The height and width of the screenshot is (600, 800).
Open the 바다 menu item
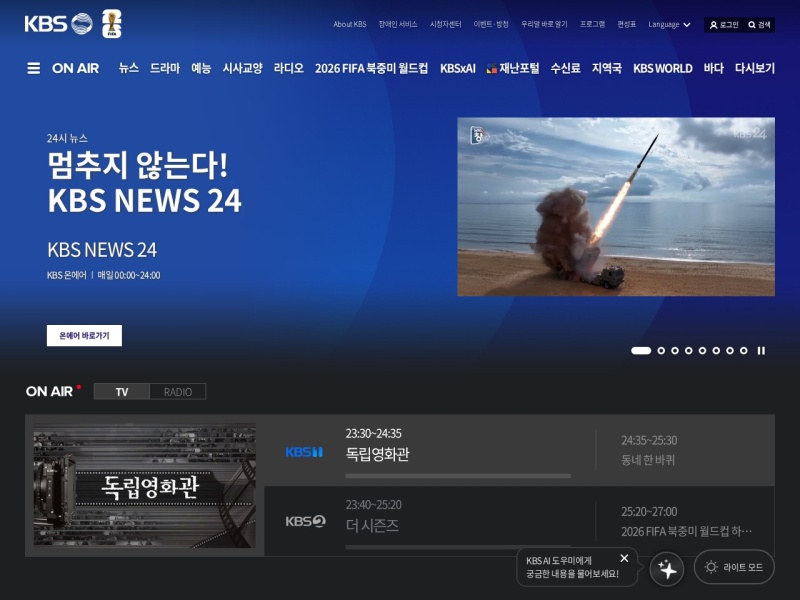(x=713, y=68)
